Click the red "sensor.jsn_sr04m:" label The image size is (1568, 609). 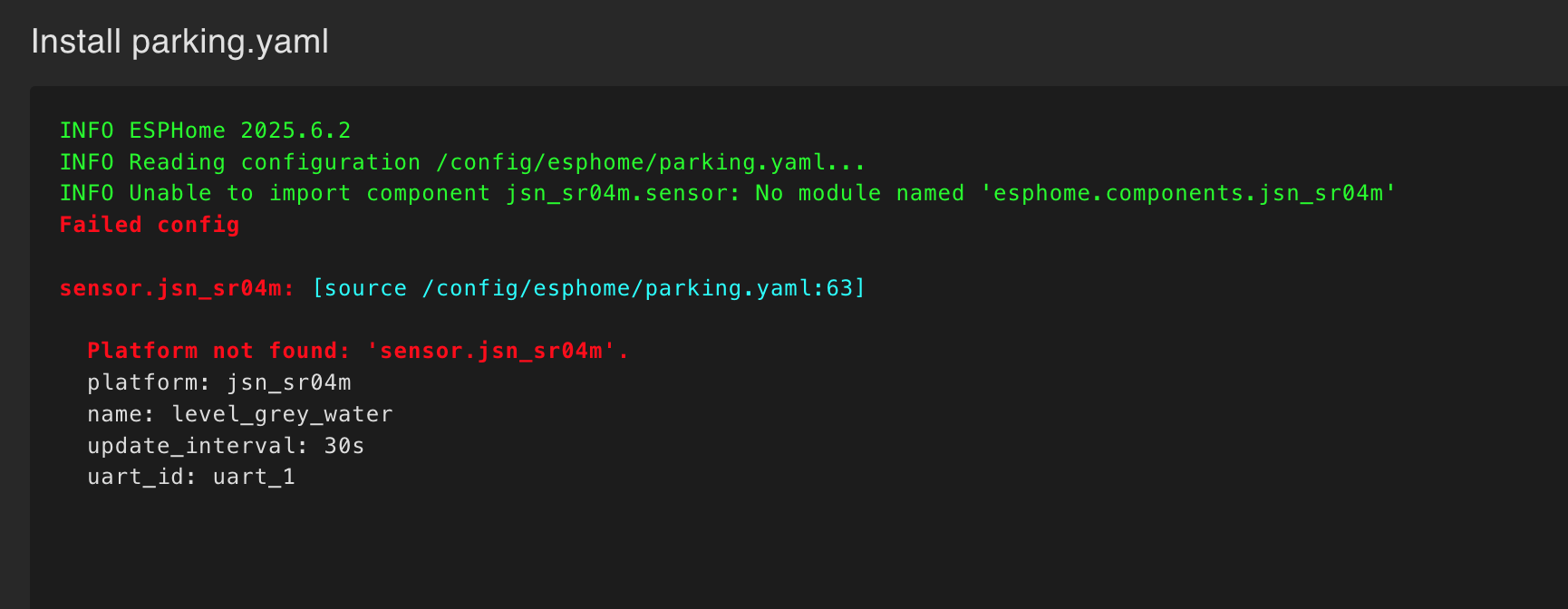[177, 288]
